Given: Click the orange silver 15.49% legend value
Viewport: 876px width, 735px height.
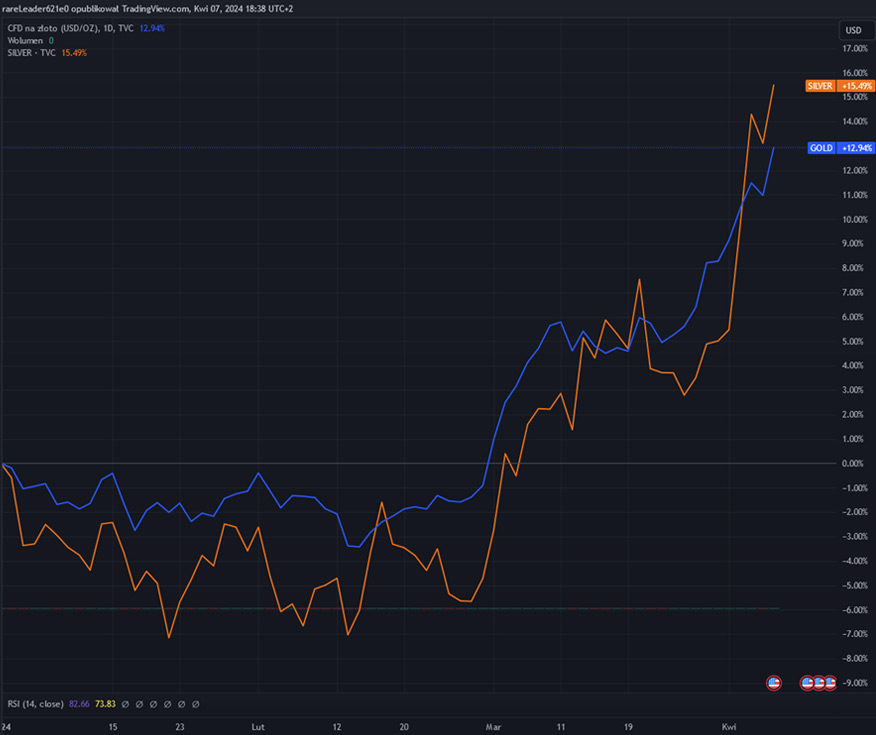Looking at the screenshot, I should tap(74, 52).
